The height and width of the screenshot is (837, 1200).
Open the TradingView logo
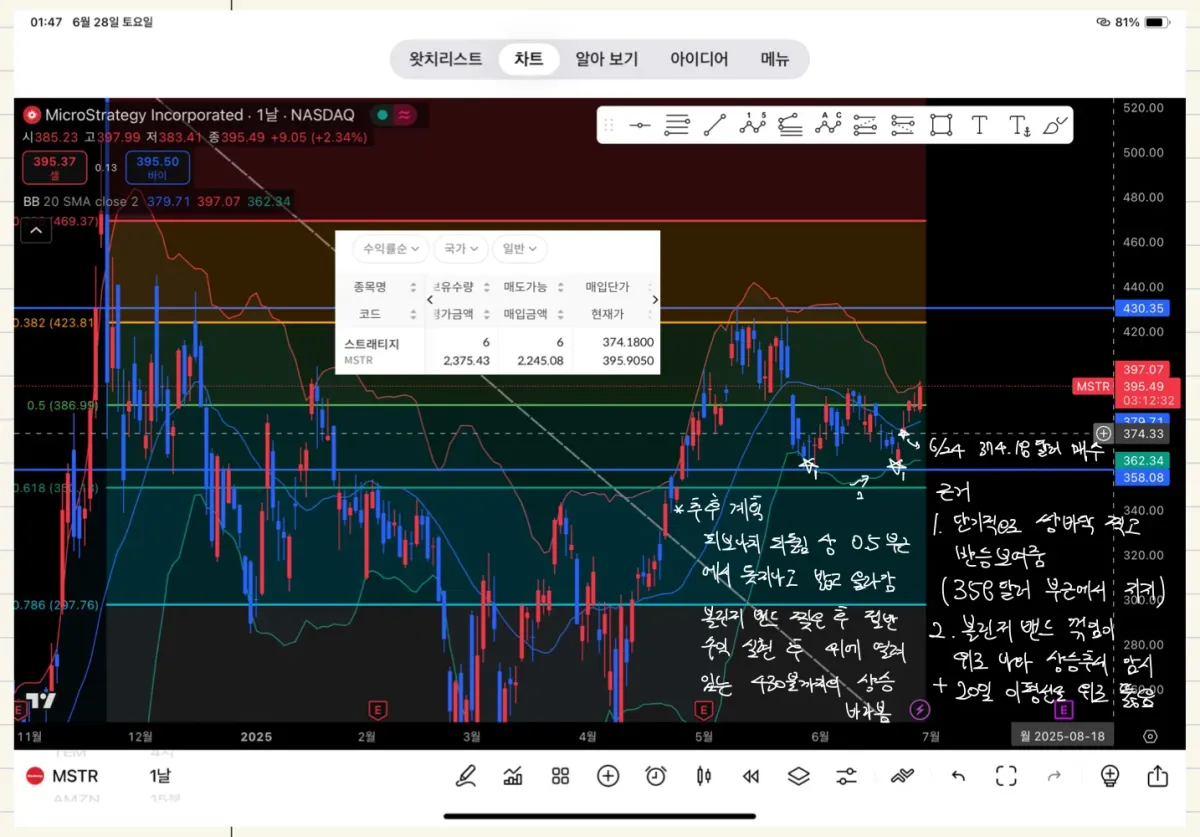click(41, 701)
